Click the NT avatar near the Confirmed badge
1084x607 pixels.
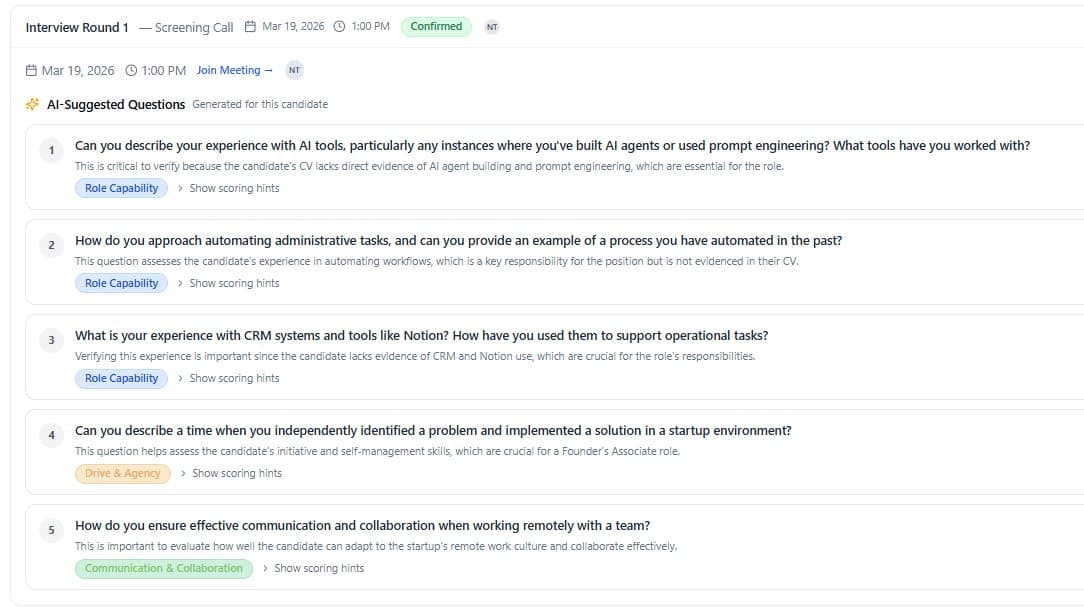(x=491, y=27)
